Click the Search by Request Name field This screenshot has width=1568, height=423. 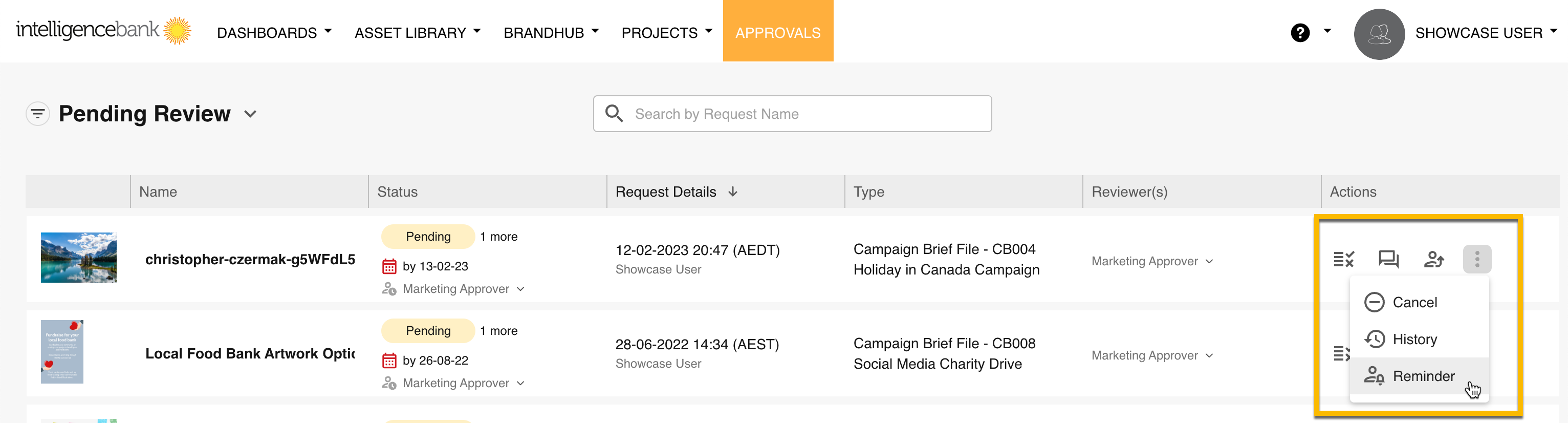(x=791, y=114)
